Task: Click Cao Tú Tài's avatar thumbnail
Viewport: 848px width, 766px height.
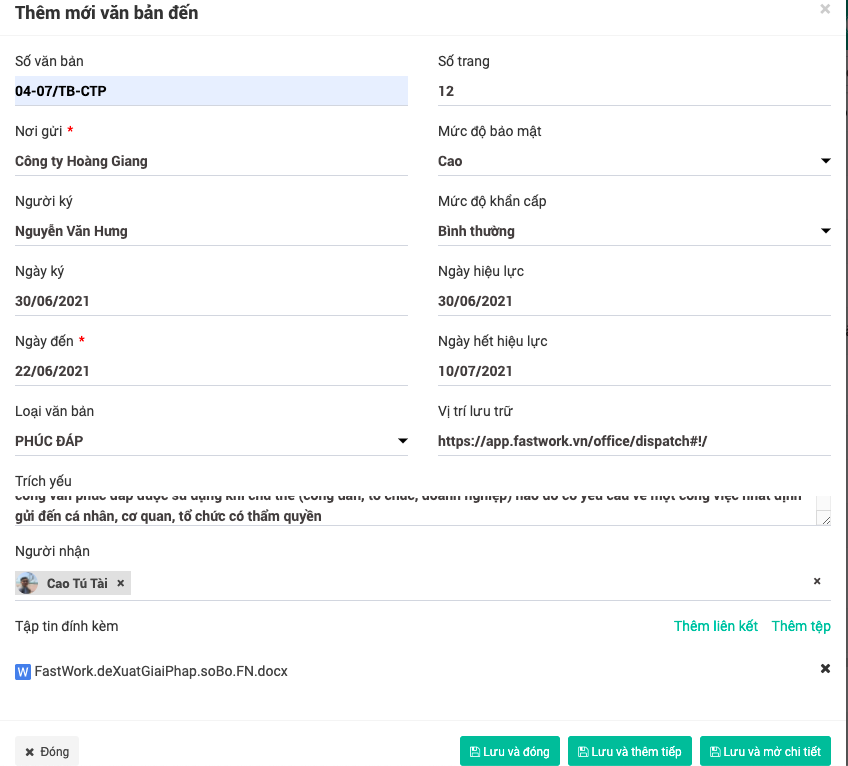Action: [x=29, y=583]
